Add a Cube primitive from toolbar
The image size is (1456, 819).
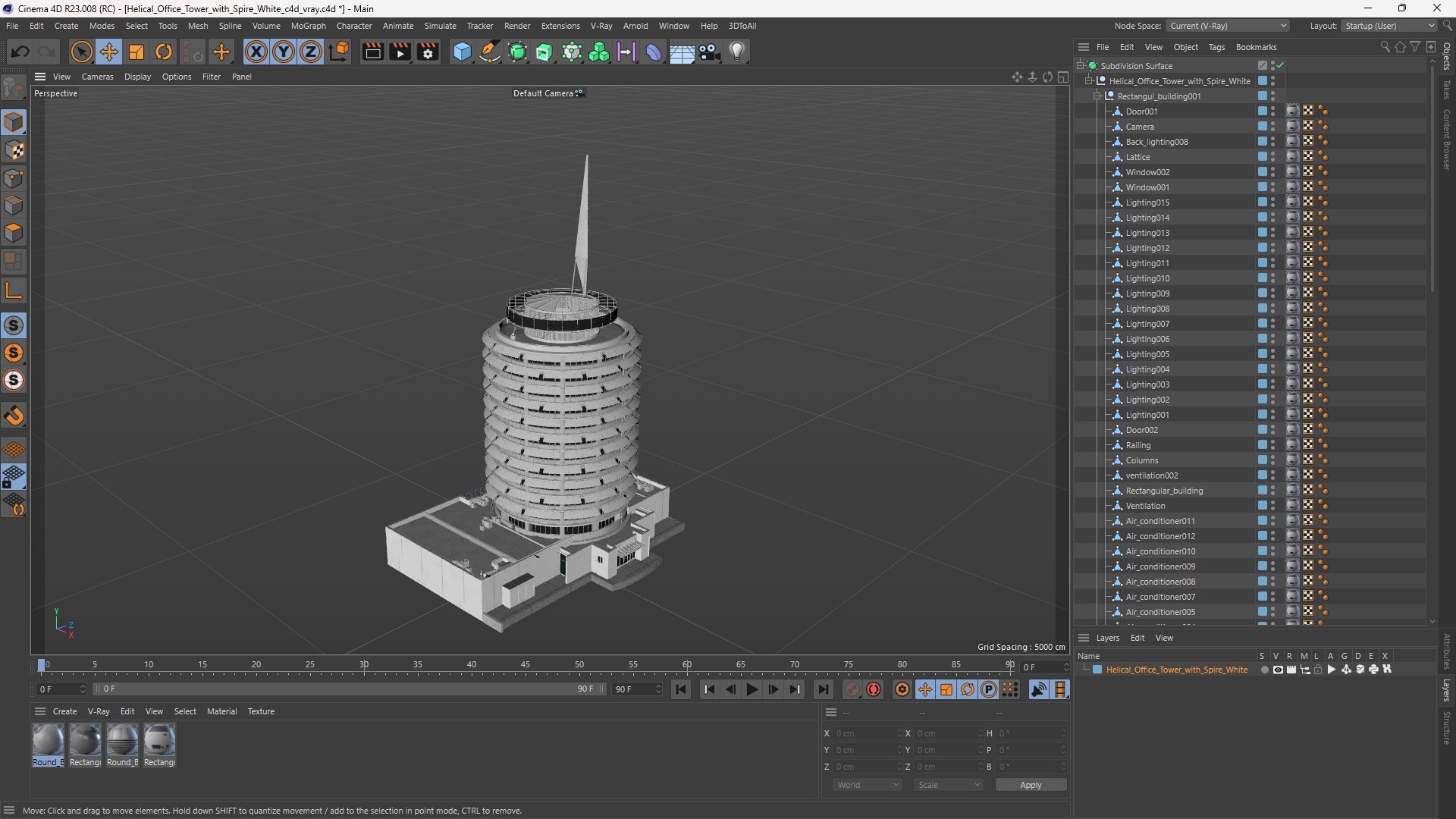(x=462, y=52)
